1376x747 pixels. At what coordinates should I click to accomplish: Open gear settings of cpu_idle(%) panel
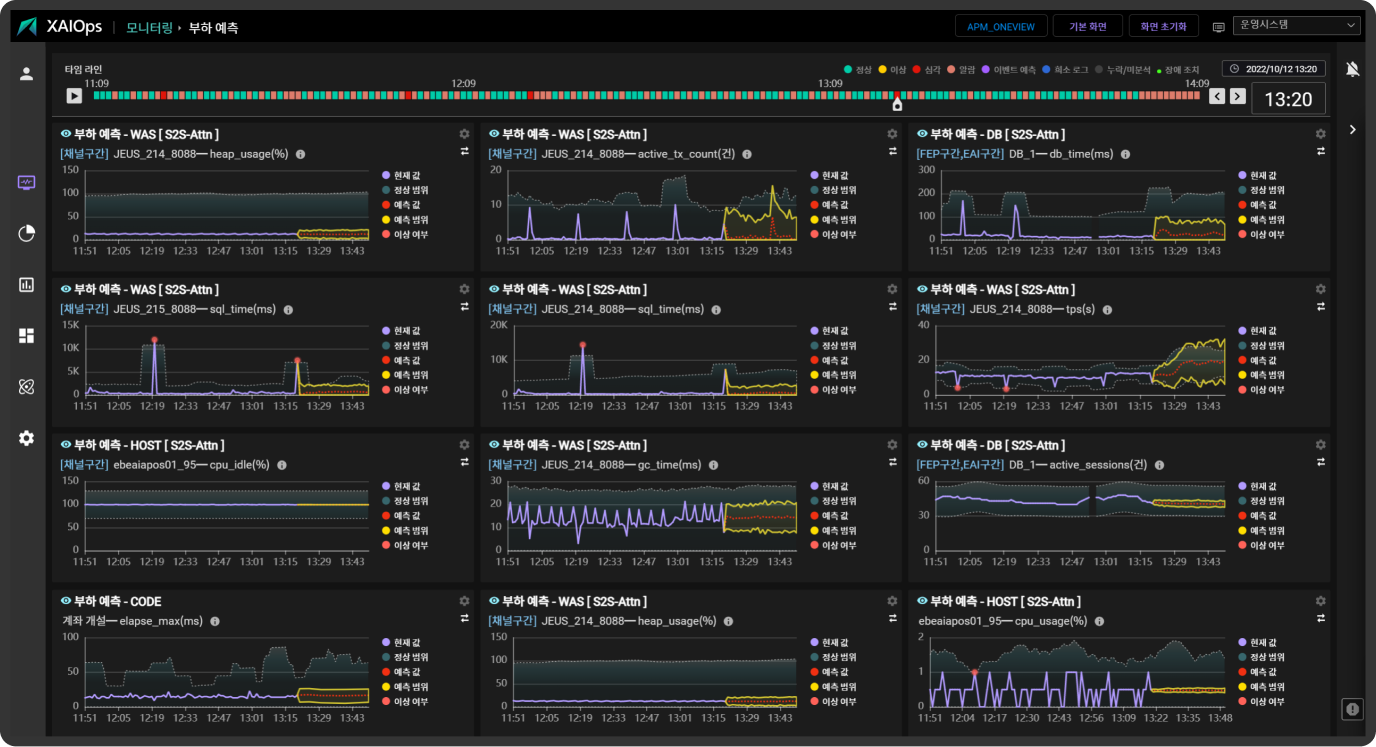click(x=464, y=445)
